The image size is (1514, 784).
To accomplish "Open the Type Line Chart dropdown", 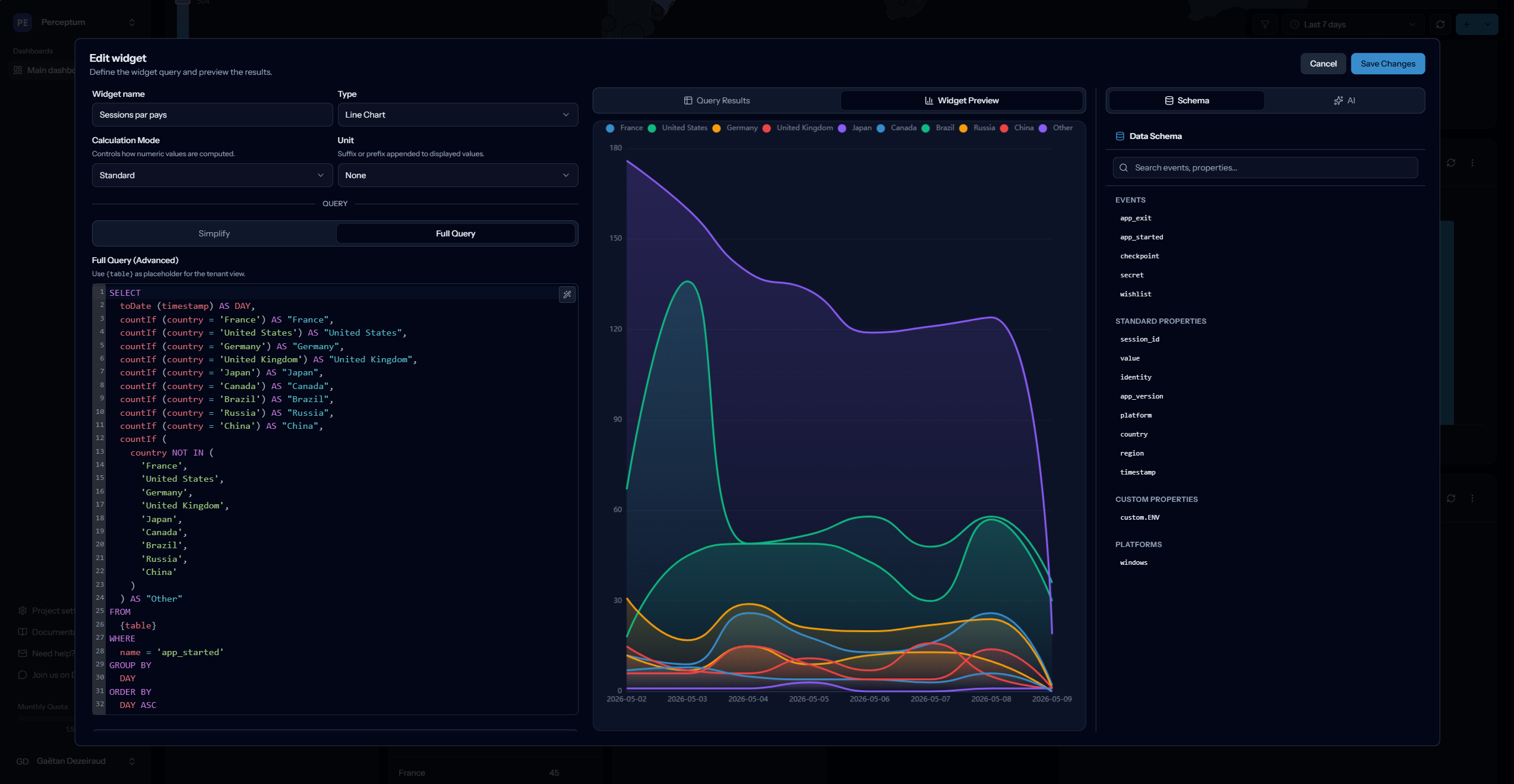I will [x=457, y=115].
